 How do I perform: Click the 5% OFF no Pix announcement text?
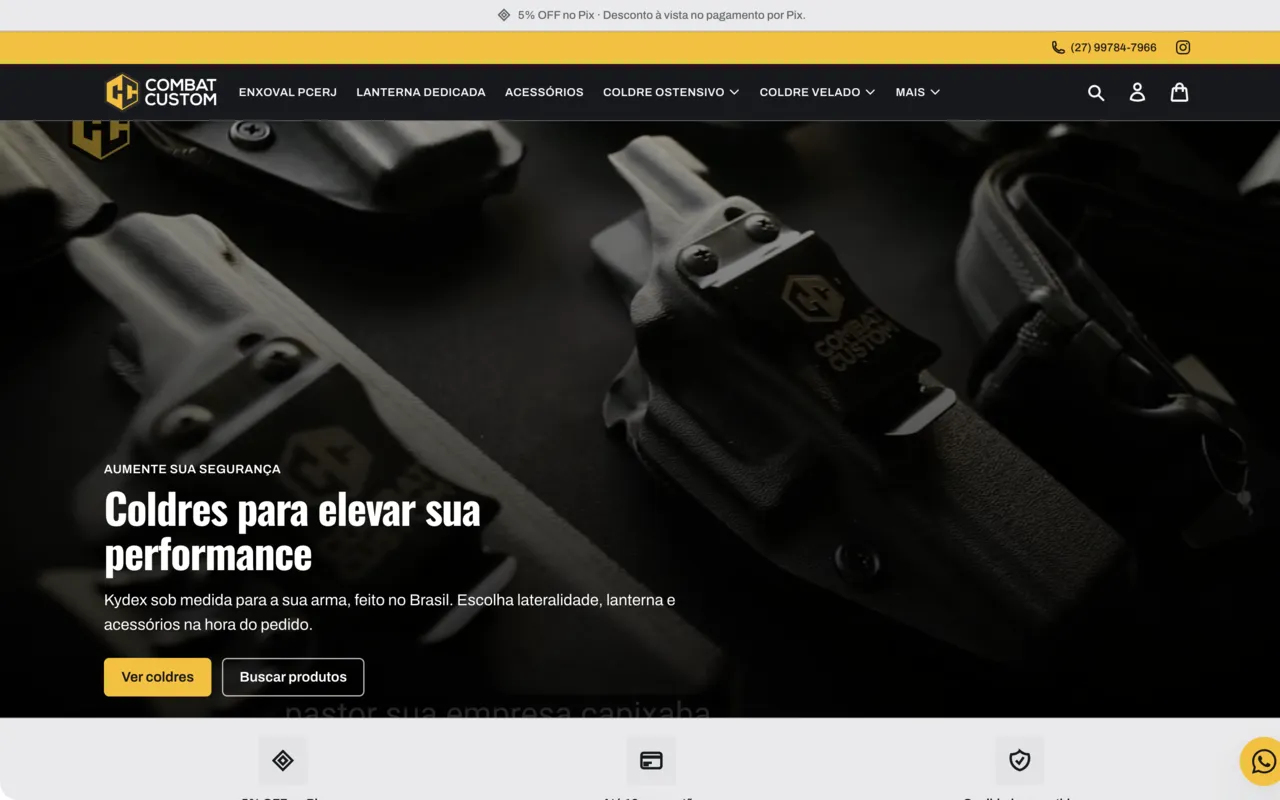pyautogui.click(x=661, y=15)
